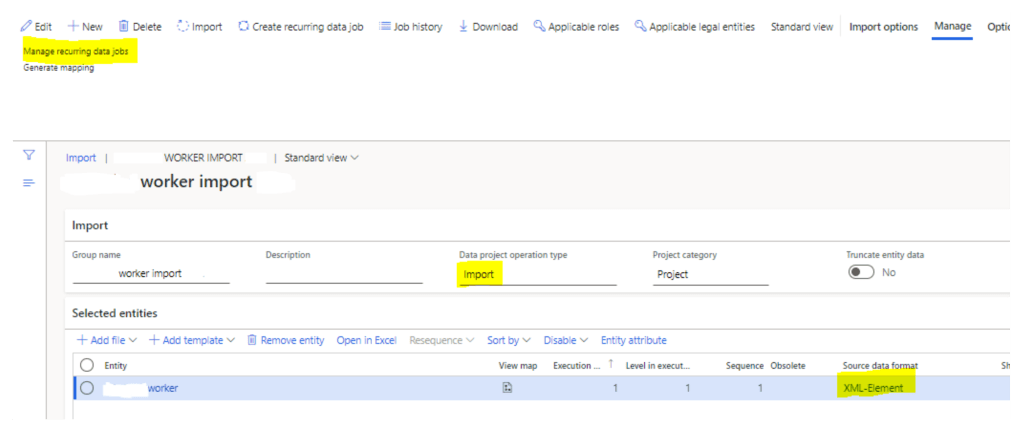Viewport: 1024px width, 433px height.
Task: Select the worker entity row radio button
Action: pos(87,388)
